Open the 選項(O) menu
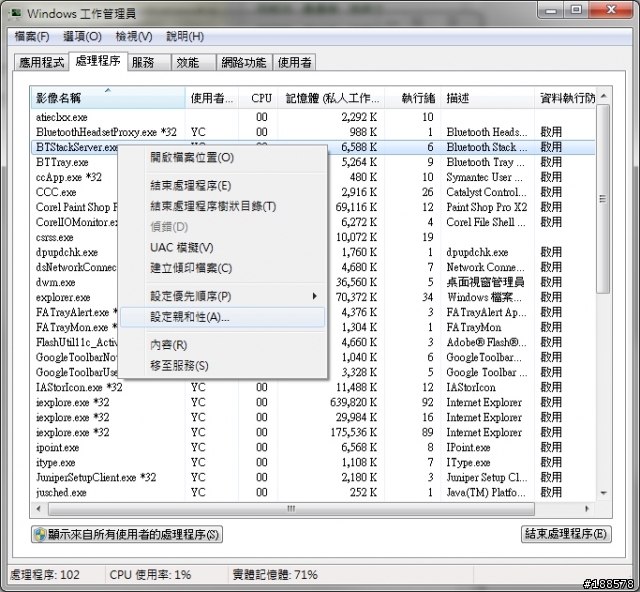Screen dimensions: 640x592 tap(82, 37)
